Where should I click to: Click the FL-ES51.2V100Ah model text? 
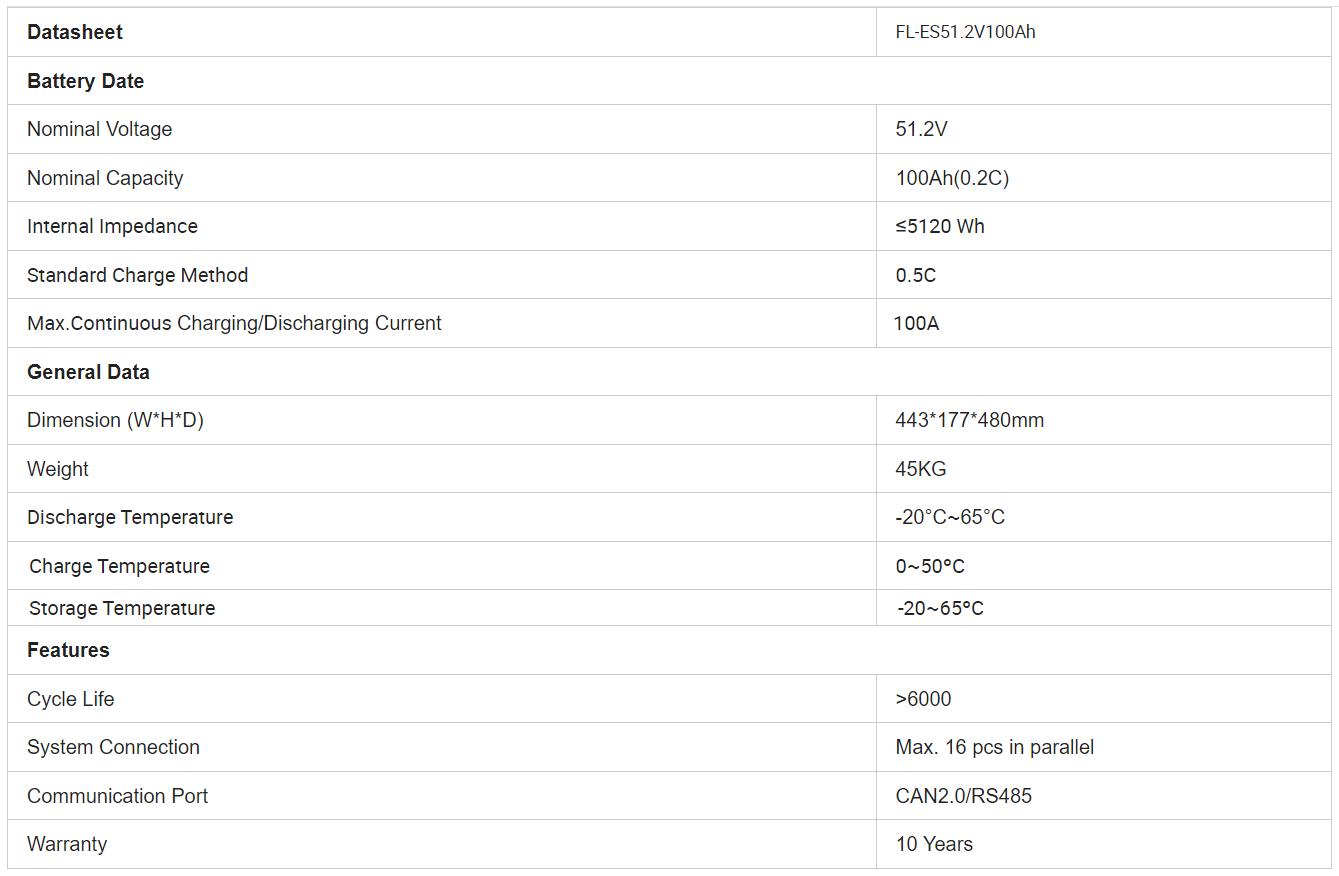click(x=965, y=32)
